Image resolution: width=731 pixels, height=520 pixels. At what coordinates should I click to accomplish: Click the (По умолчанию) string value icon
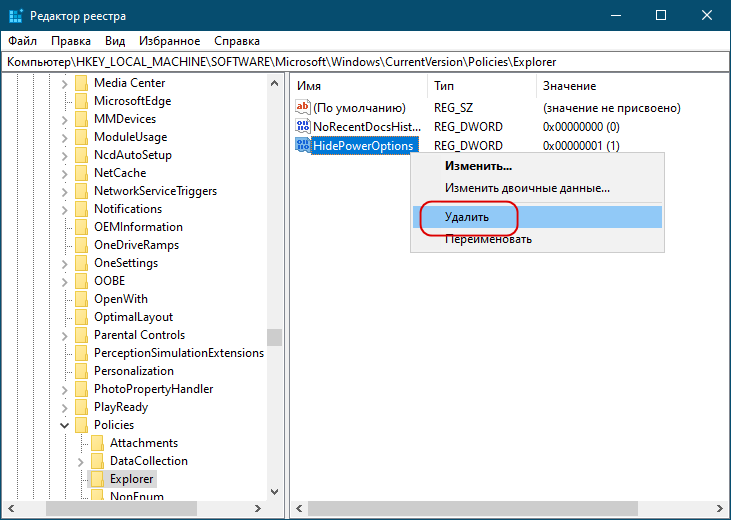pos(303,108)
